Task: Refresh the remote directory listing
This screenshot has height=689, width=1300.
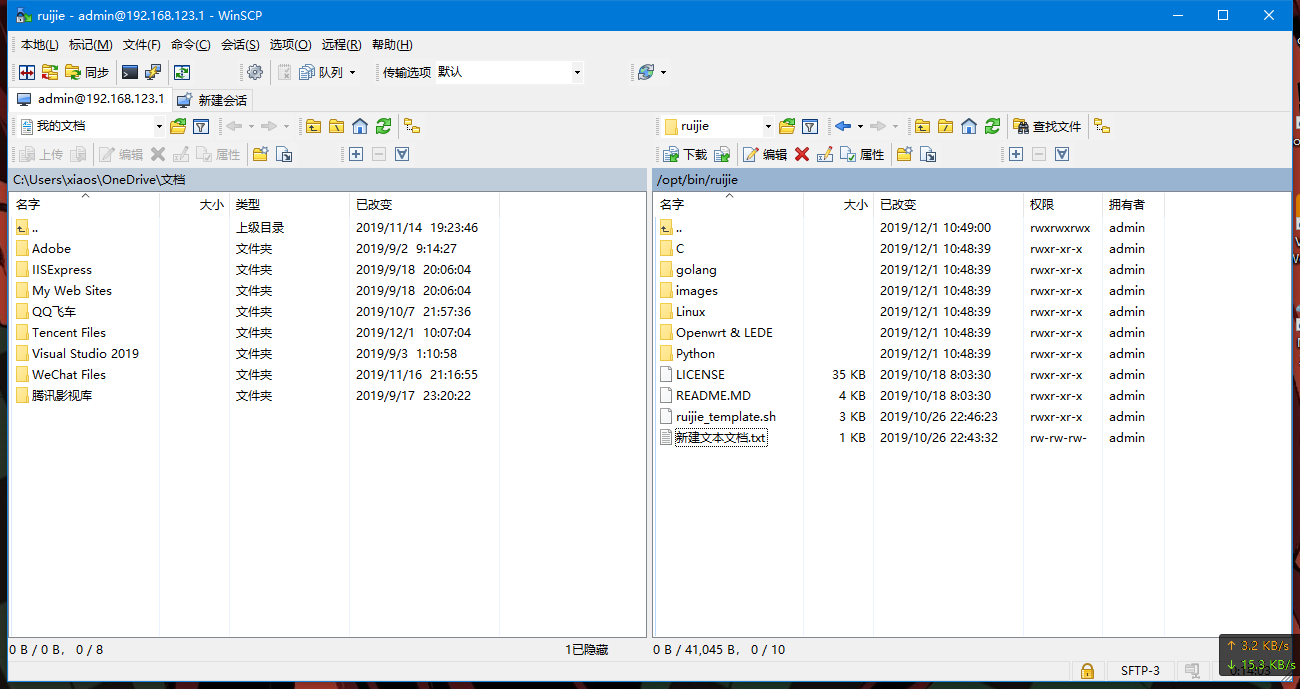Action: (x=992, y=126)
